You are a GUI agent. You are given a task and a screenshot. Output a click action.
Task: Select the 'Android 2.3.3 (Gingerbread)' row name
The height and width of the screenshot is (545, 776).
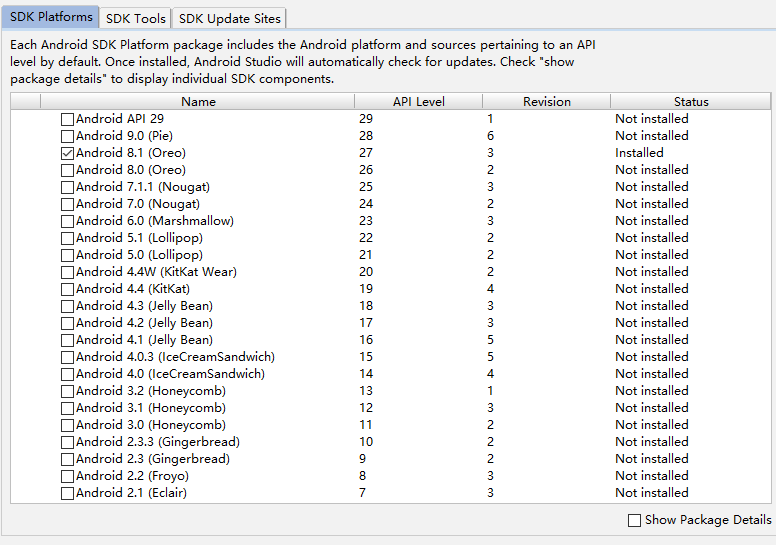click(158, 442)
